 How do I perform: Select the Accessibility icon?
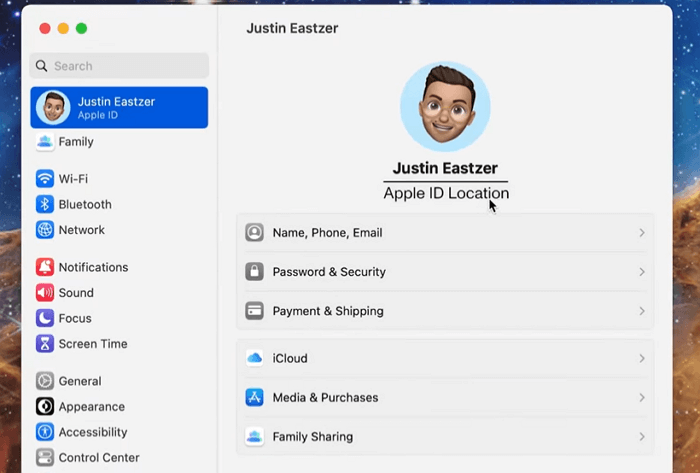point(45,432)
